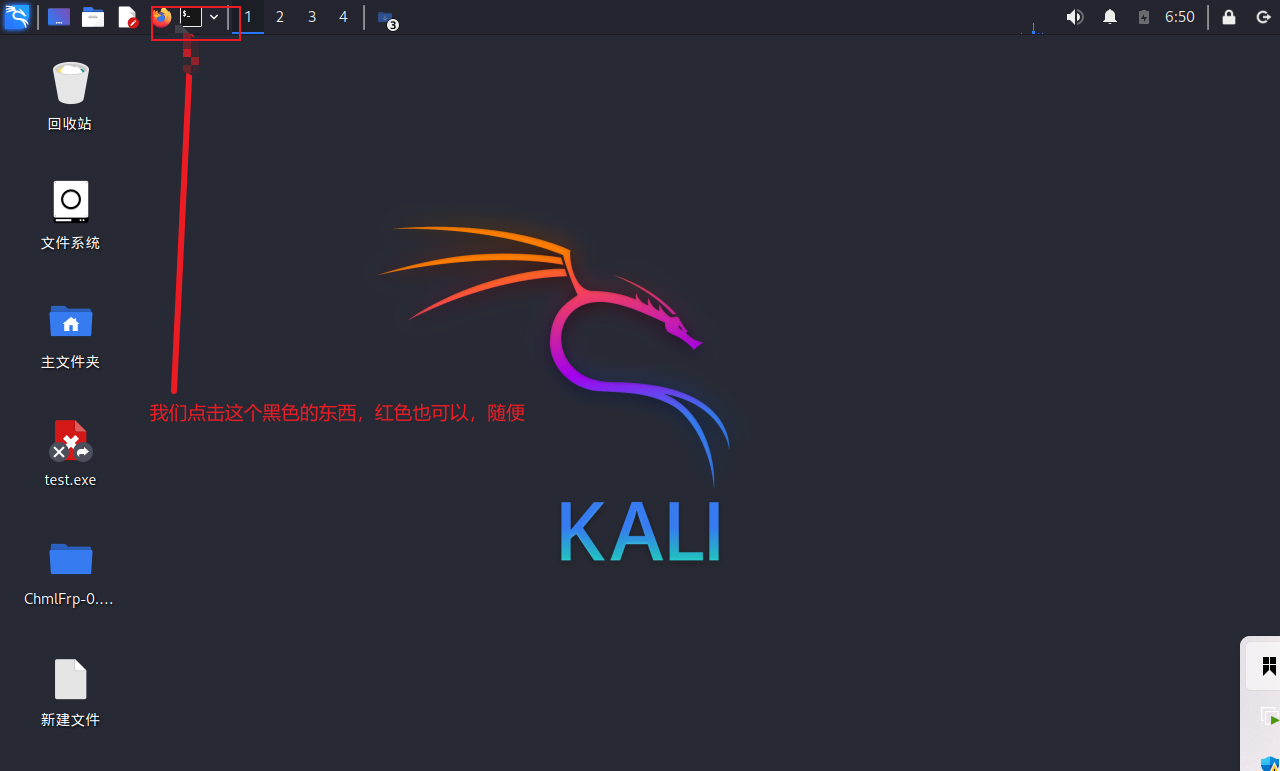This screenshot has width=1280, height=771.
Task: Open the volume control icon
Action: (x=1075, y=17)
